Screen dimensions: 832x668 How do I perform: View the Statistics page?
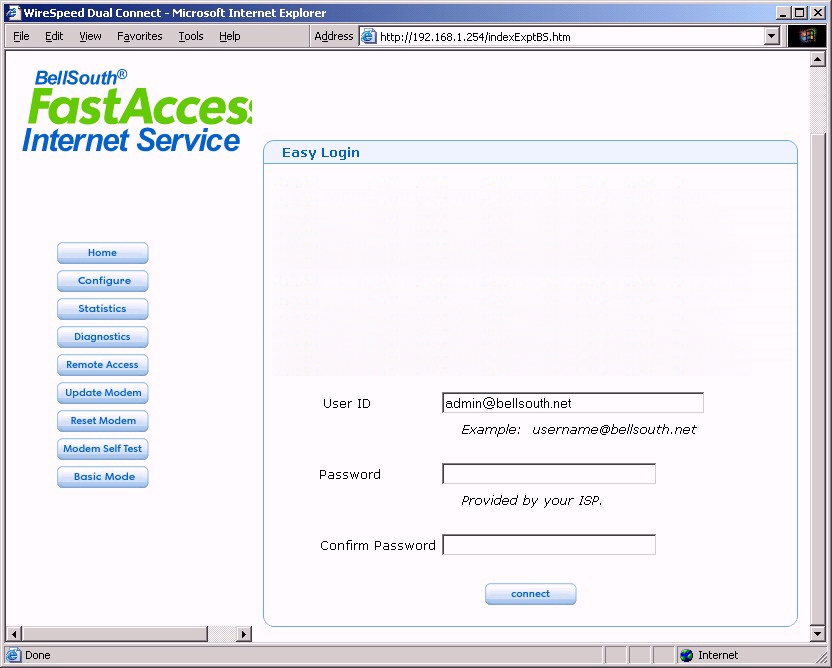(x=102, y=309)
